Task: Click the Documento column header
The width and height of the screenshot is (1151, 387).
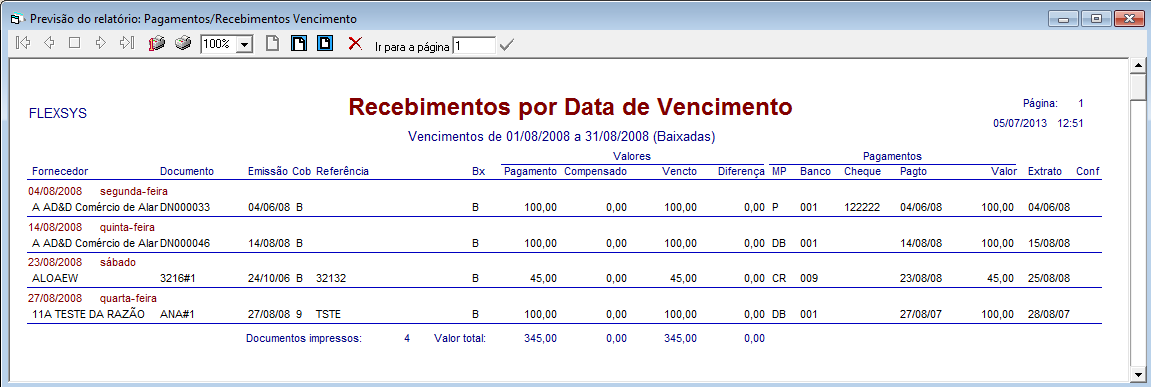Action: (x=187, y=171)
